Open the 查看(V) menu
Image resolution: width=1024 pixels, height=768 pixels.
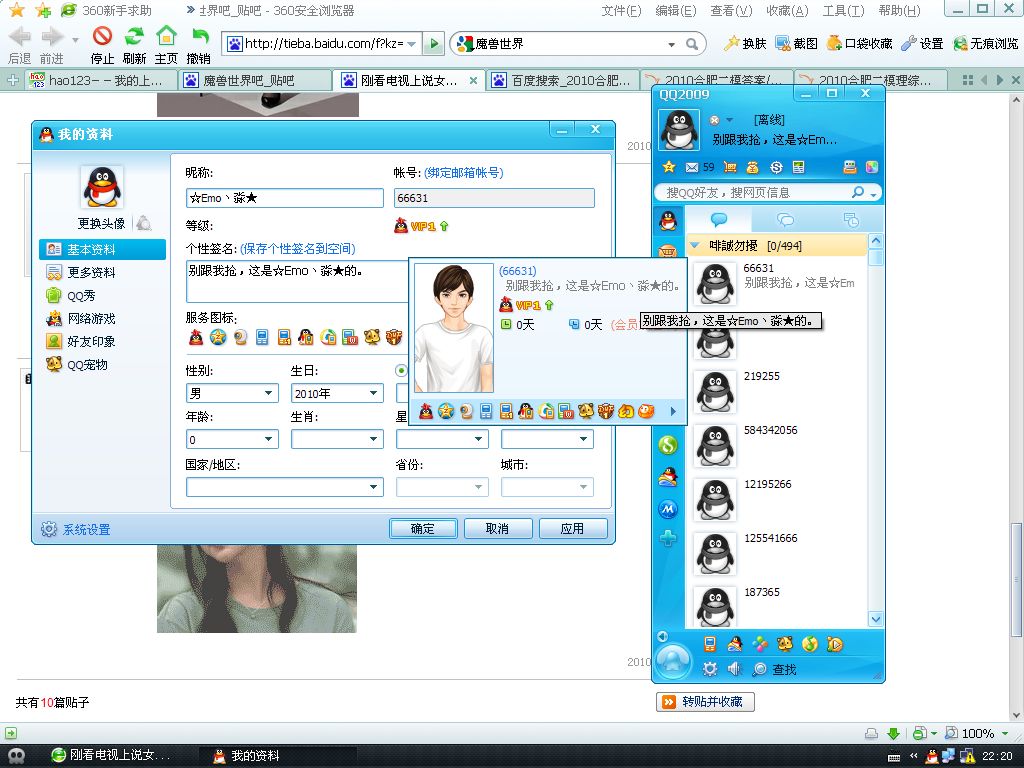tap(731, 10)
